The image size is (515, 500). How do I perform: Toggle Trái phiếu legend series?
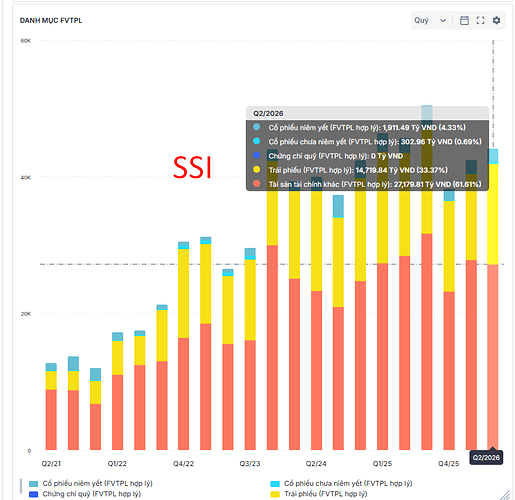[x=319, y=494]
